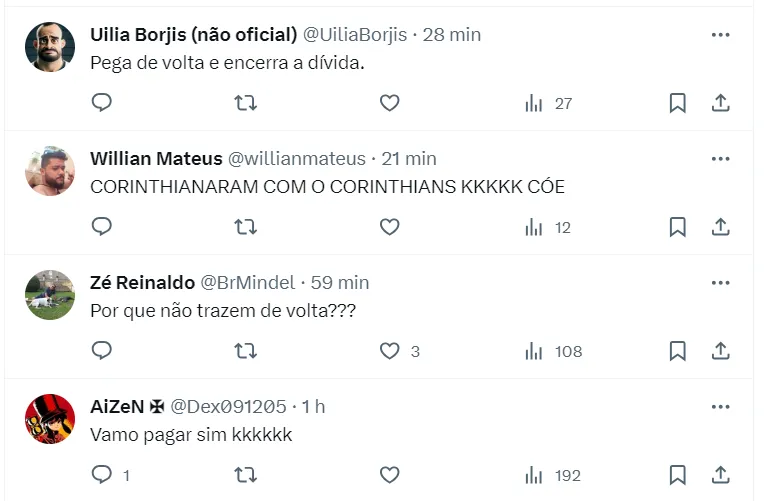
Task: Share Willian Mateus's tweet
Action: click(x=720, y=227)
